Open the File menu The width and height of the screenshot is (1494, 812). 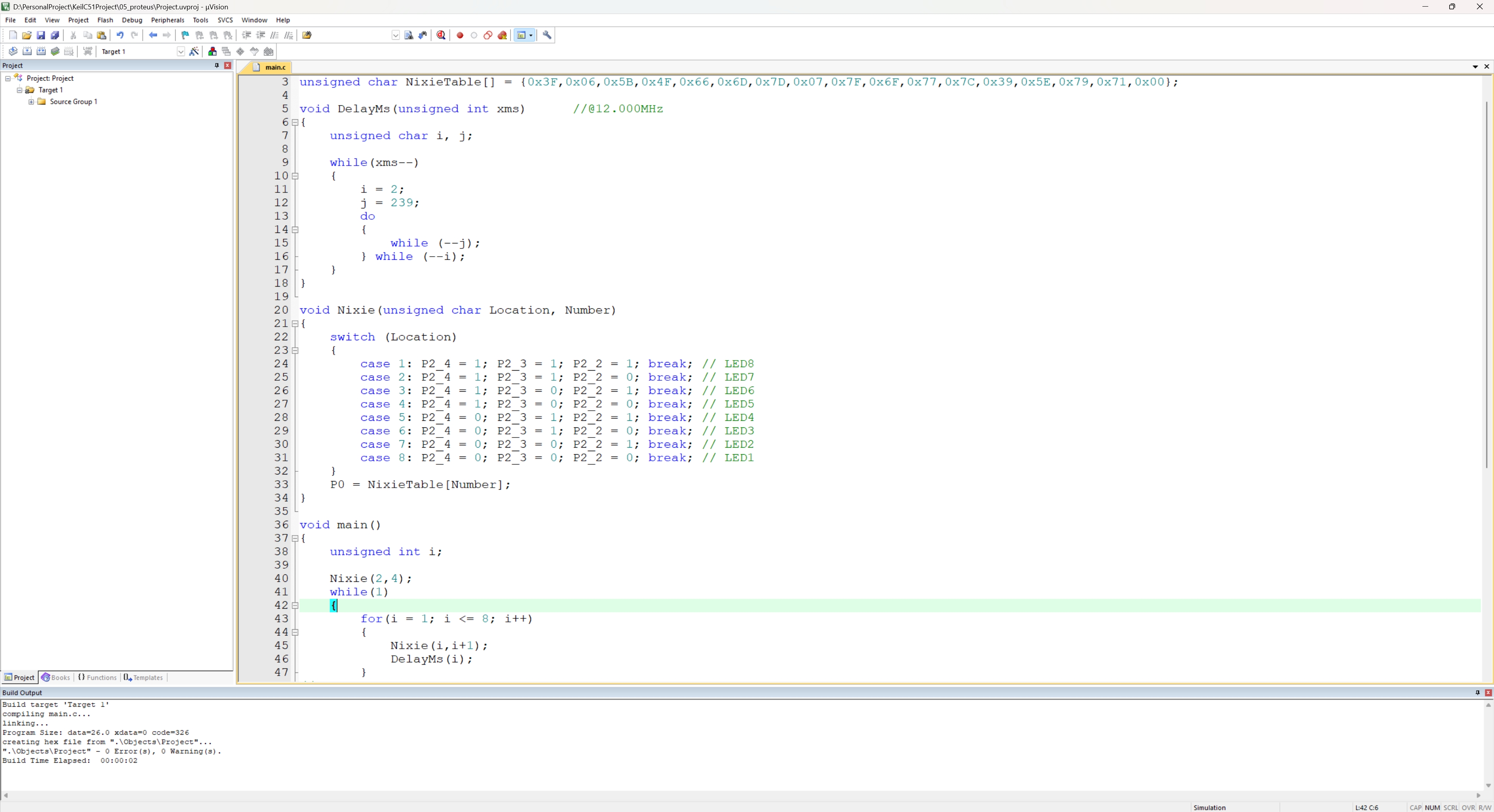point(11,20)
